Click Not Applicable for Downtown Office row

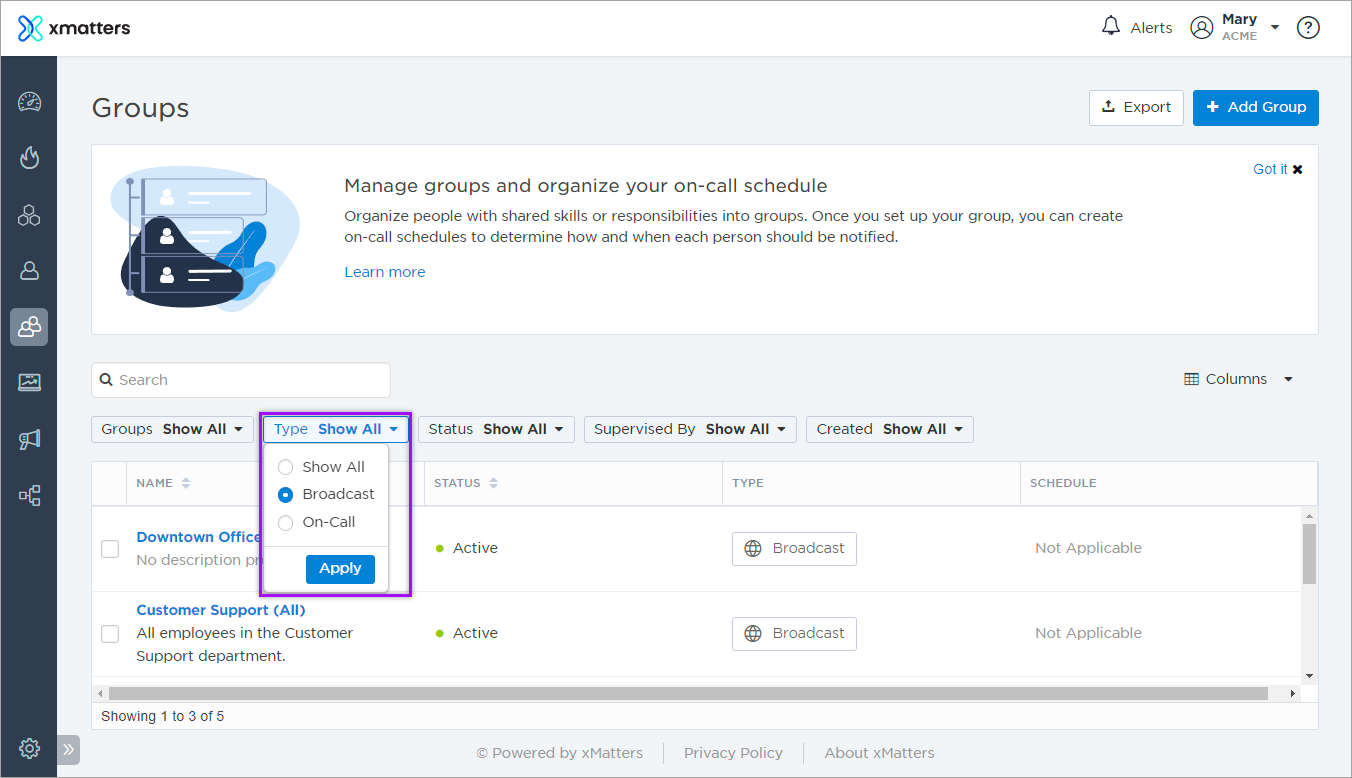(x=1088, y=548)
